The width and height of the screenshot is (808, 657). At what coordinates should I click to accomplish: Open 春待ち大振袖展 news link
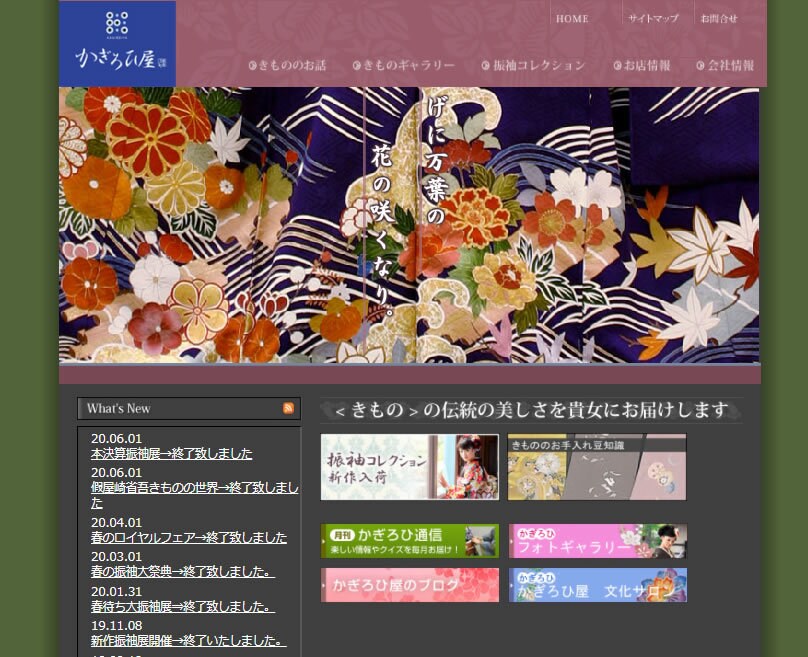[183, 607]
